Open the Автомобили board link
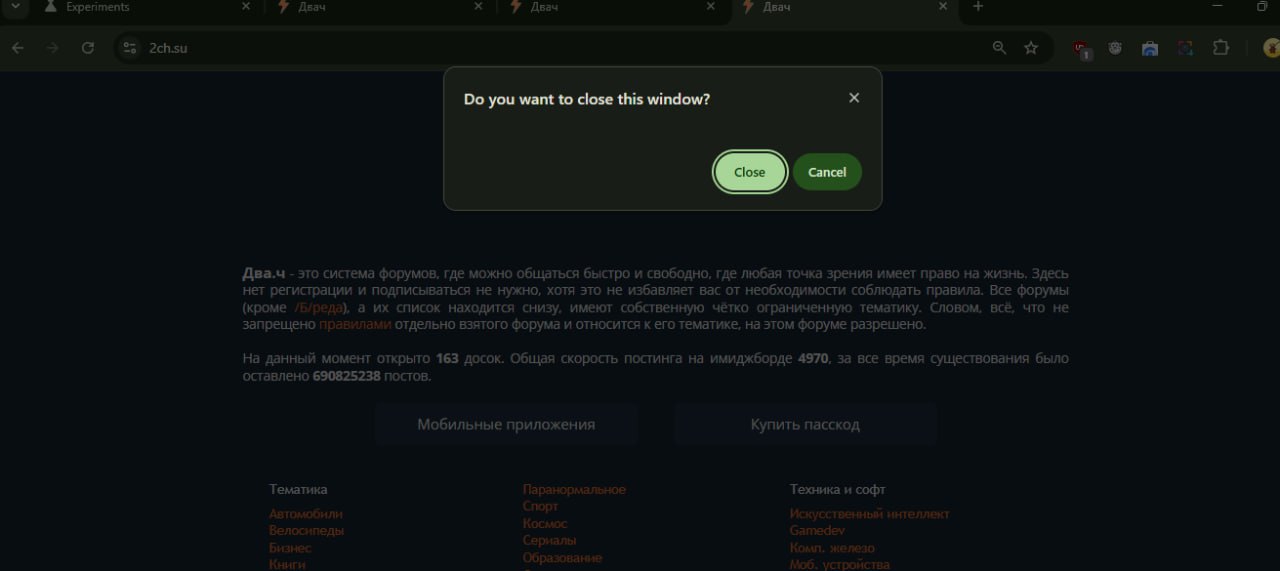Image resolution: width=1280 pixels, height=571 pixels. 306,514
